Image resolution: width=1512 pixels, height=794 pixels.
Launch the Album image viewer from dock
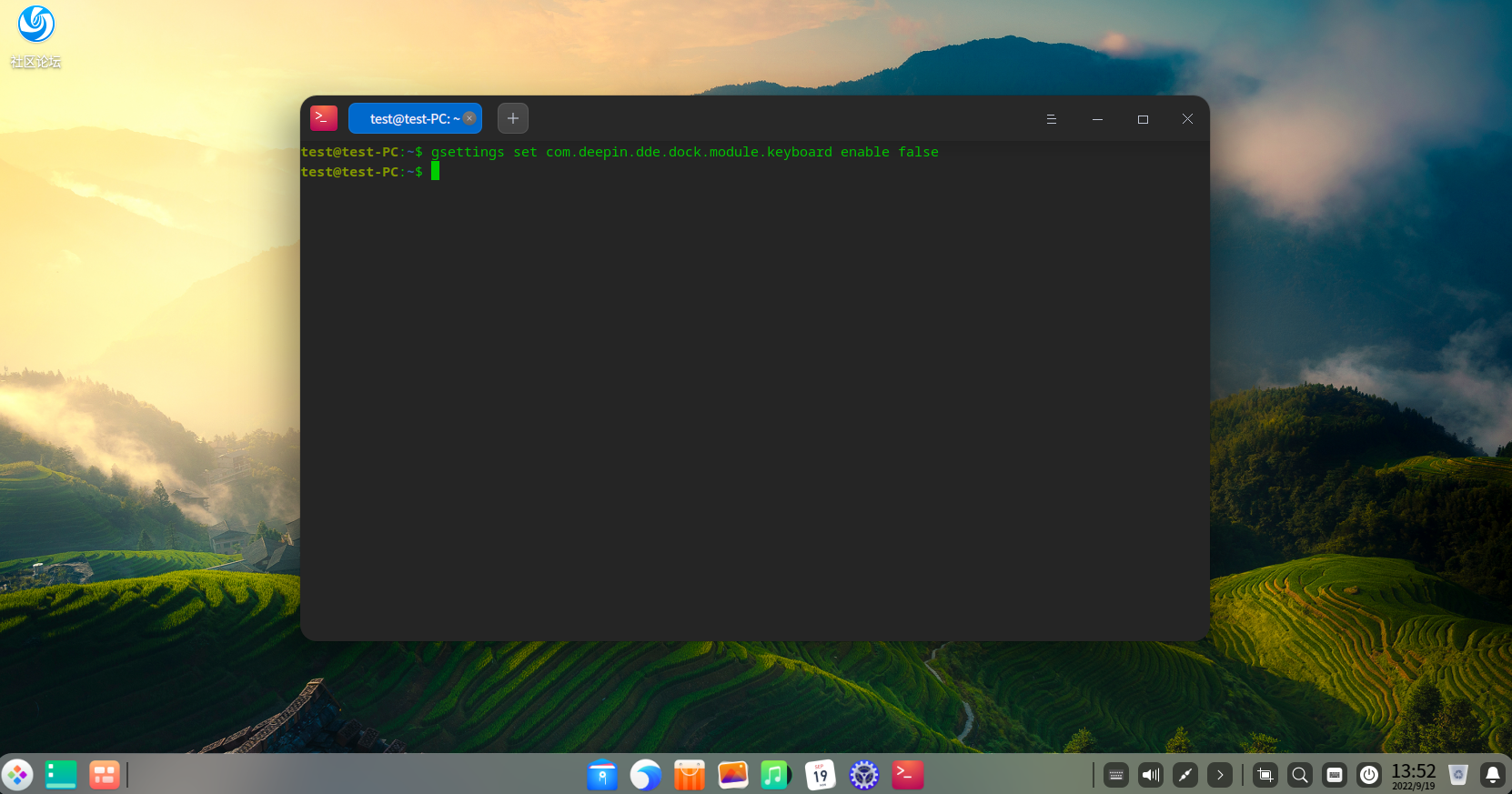tap(733, 775)
